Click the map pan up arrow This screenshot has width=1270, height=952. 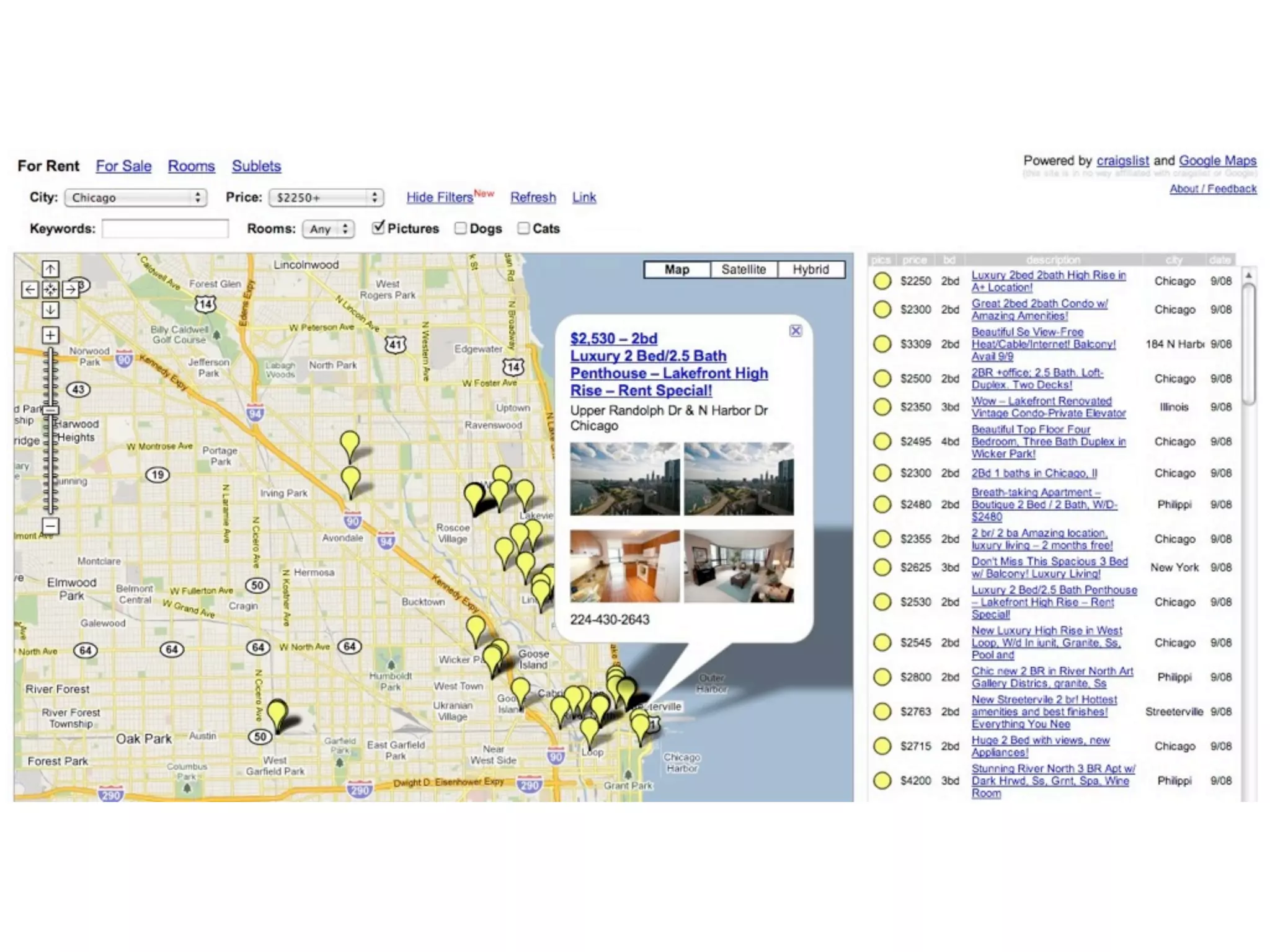pyautogui.click(x=50, y=268)
